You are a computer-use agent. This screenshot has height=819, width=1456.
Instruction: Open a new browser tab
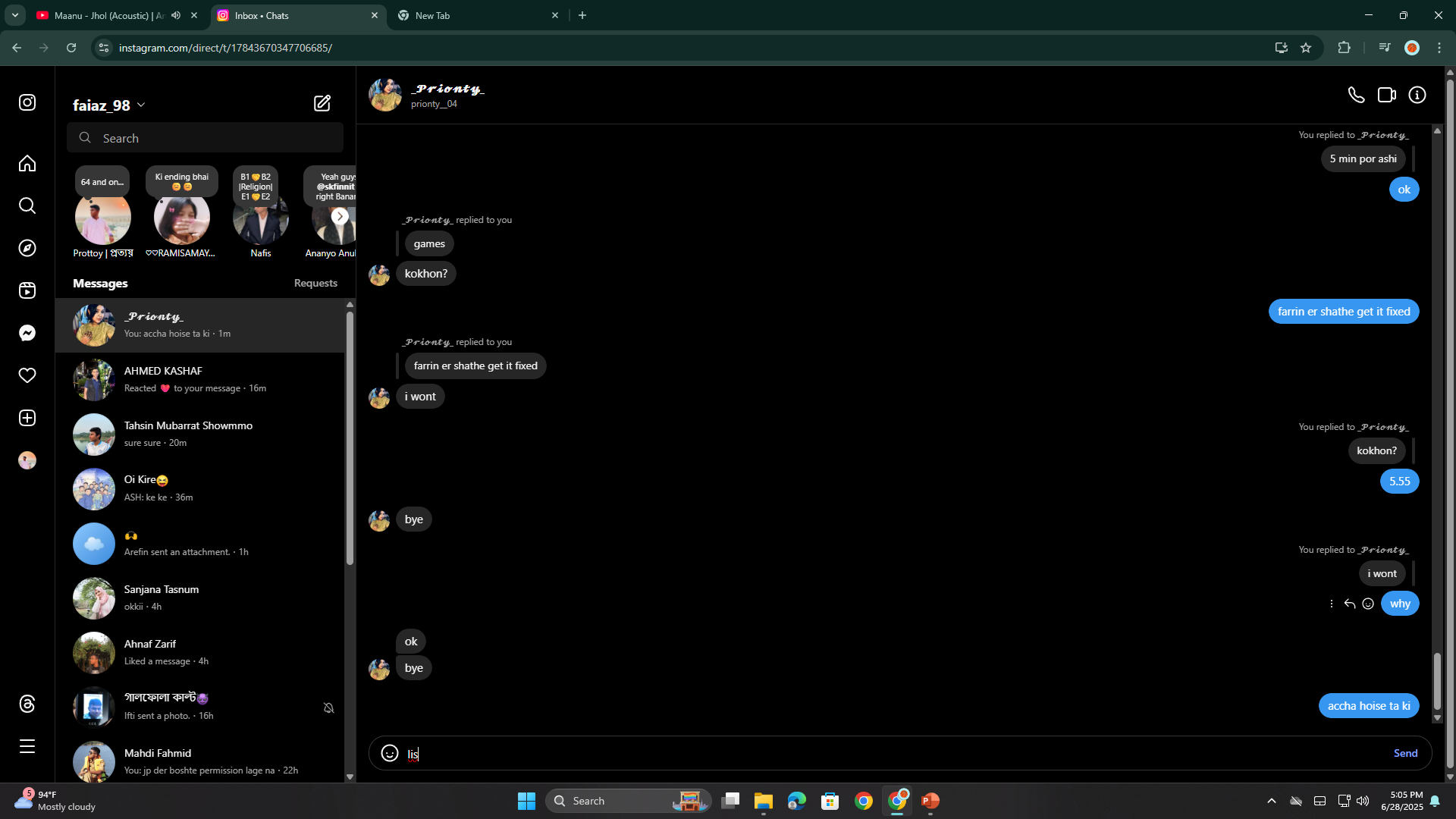point(582,15)
